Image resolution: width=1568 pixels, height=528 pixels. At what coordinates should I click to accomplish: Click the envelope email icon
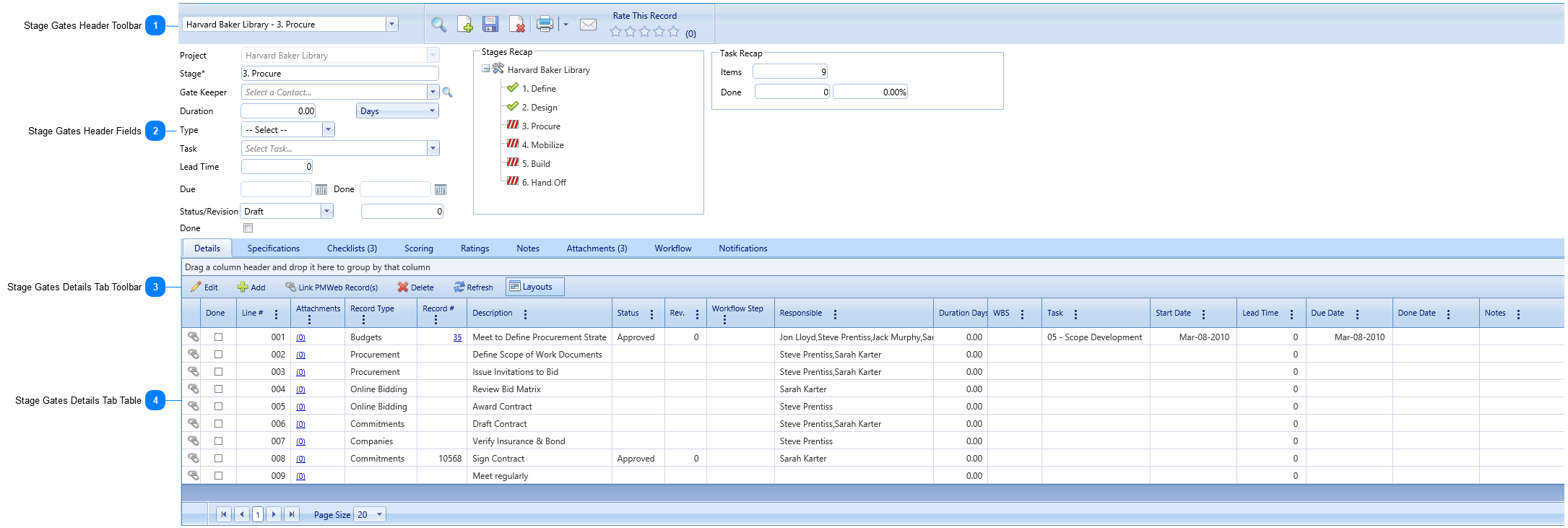589,25
